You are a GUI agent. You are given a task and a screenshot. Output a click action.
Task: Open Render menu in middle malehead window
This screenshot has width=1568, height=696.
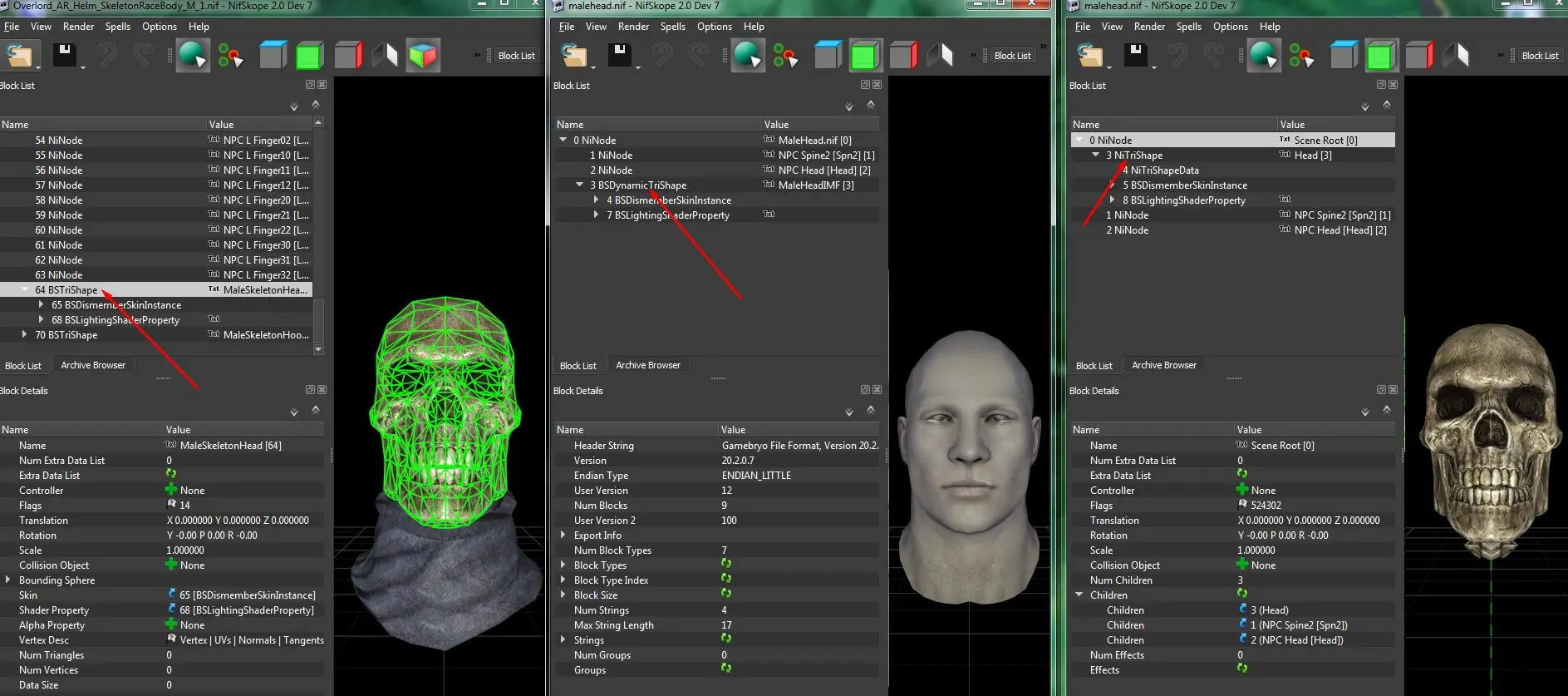633,27
